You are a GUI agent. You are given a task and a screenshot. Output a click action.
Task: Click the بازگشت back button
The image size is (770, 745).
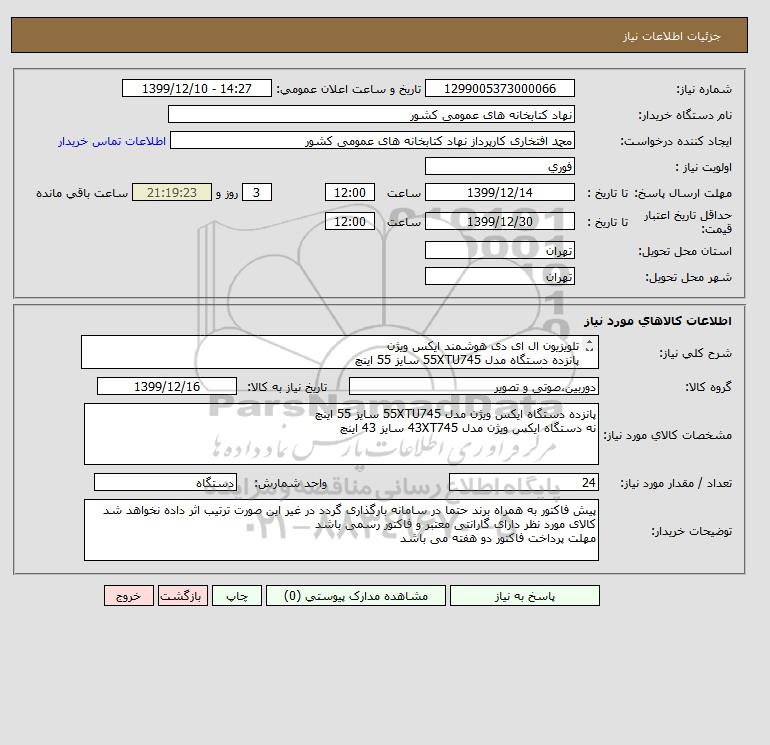[x=183, y=596]
